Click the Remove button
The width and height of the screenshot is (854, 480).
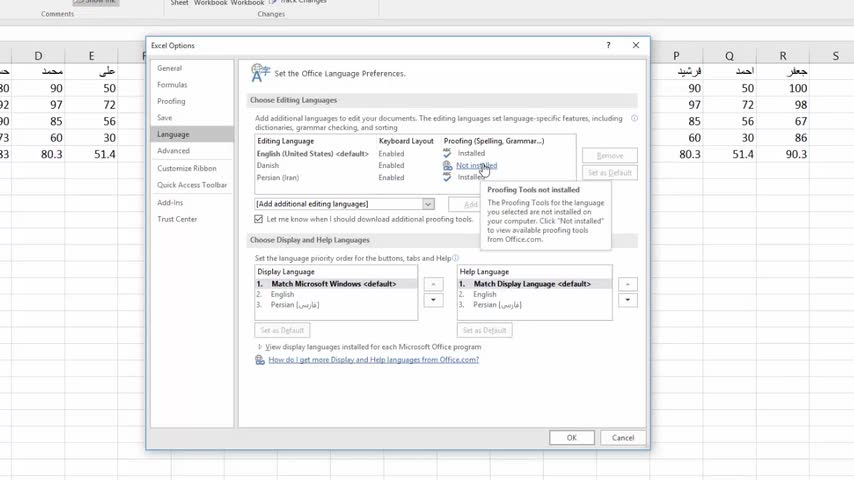(x=609, y=156)
